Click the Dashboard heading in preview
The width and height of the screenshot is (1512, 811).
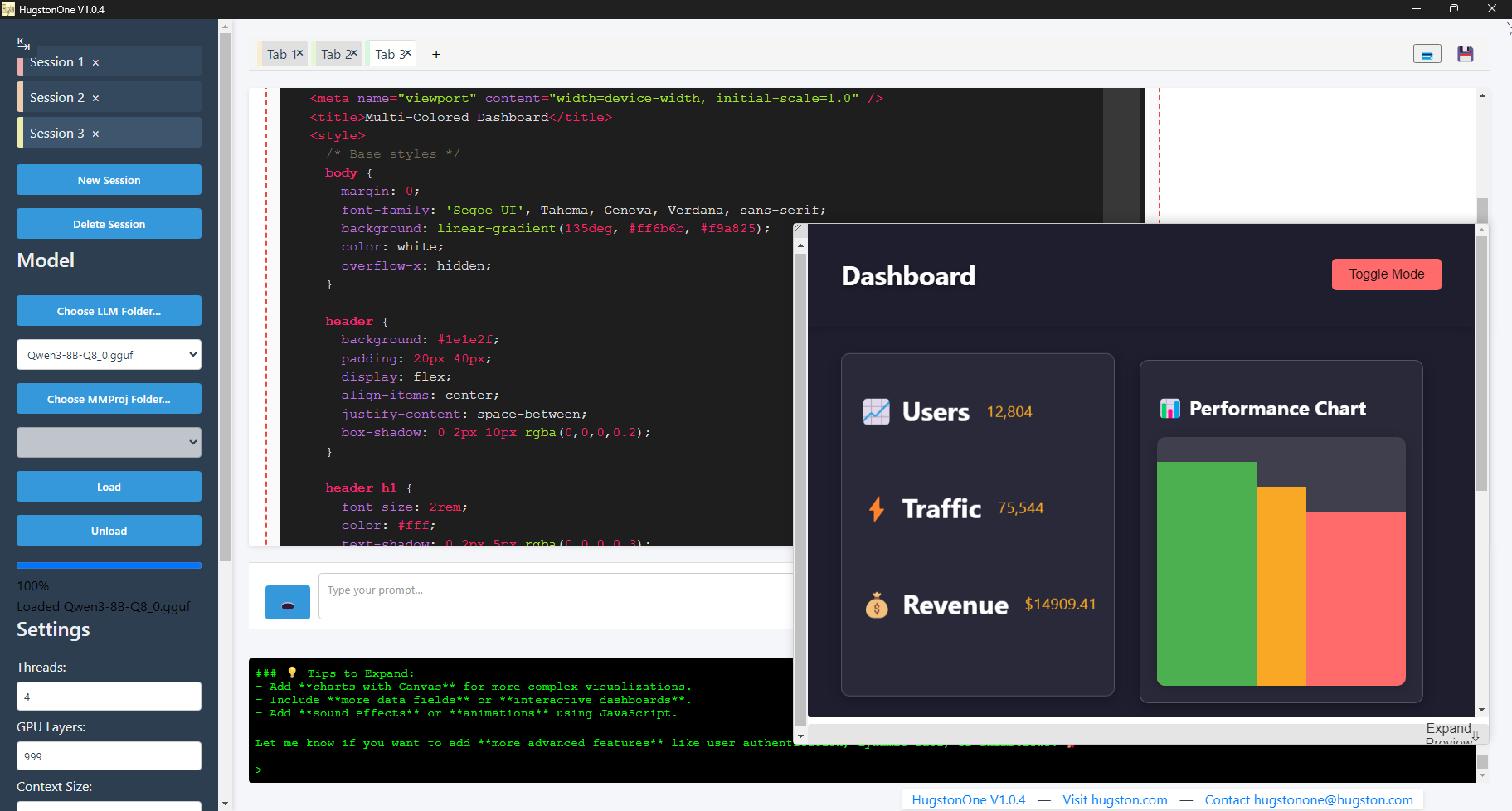[908, 275]
